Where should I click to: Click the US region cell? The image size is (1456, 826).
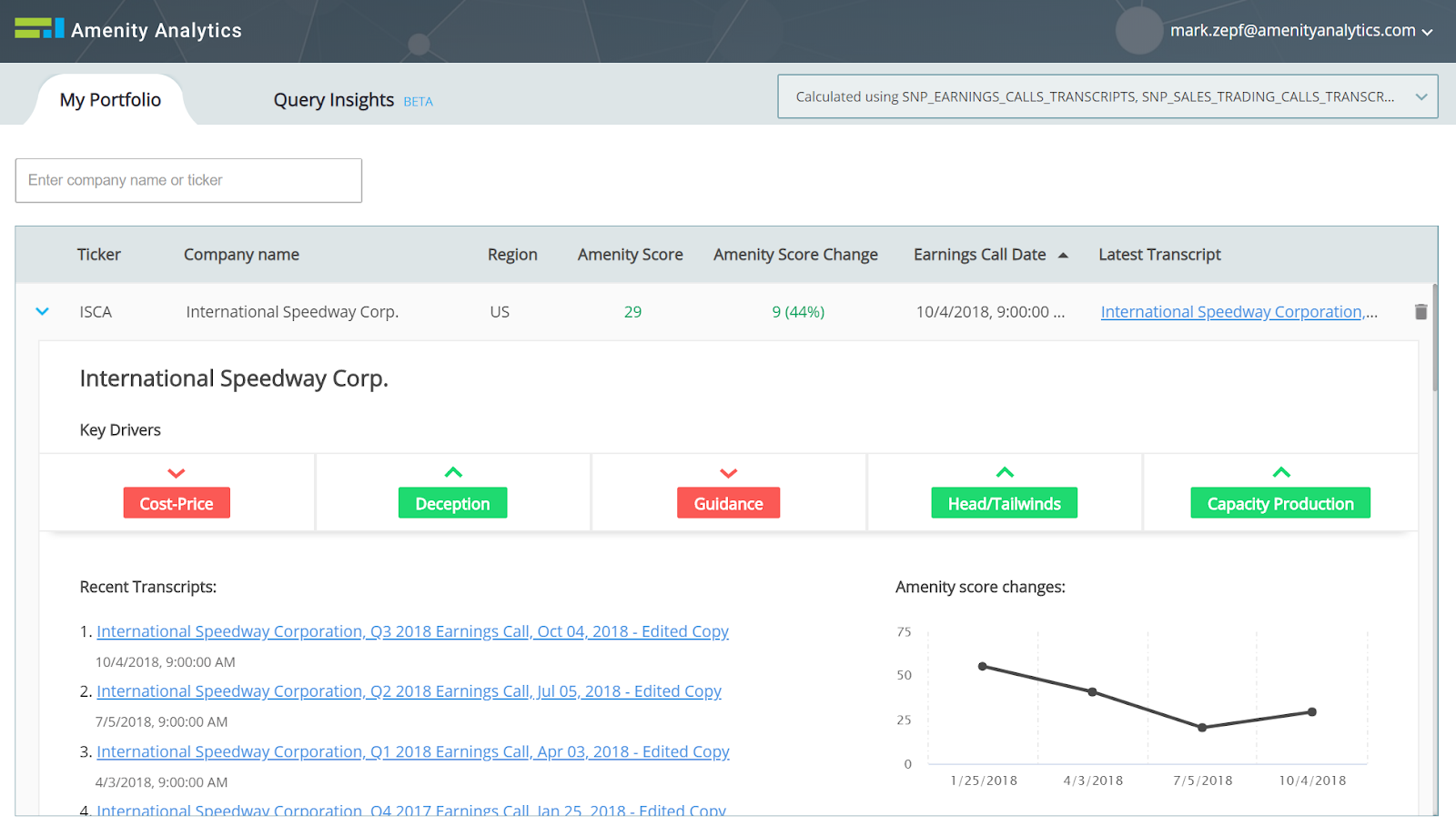coord(500,312)
